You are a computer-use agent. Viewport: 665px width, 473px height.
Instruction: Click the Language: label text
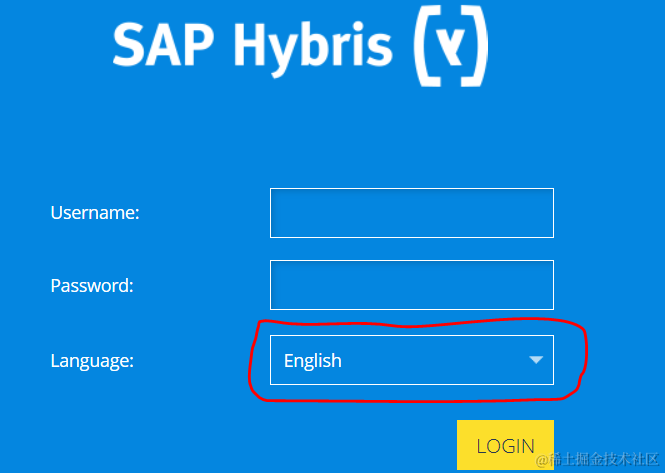point(92,361)
